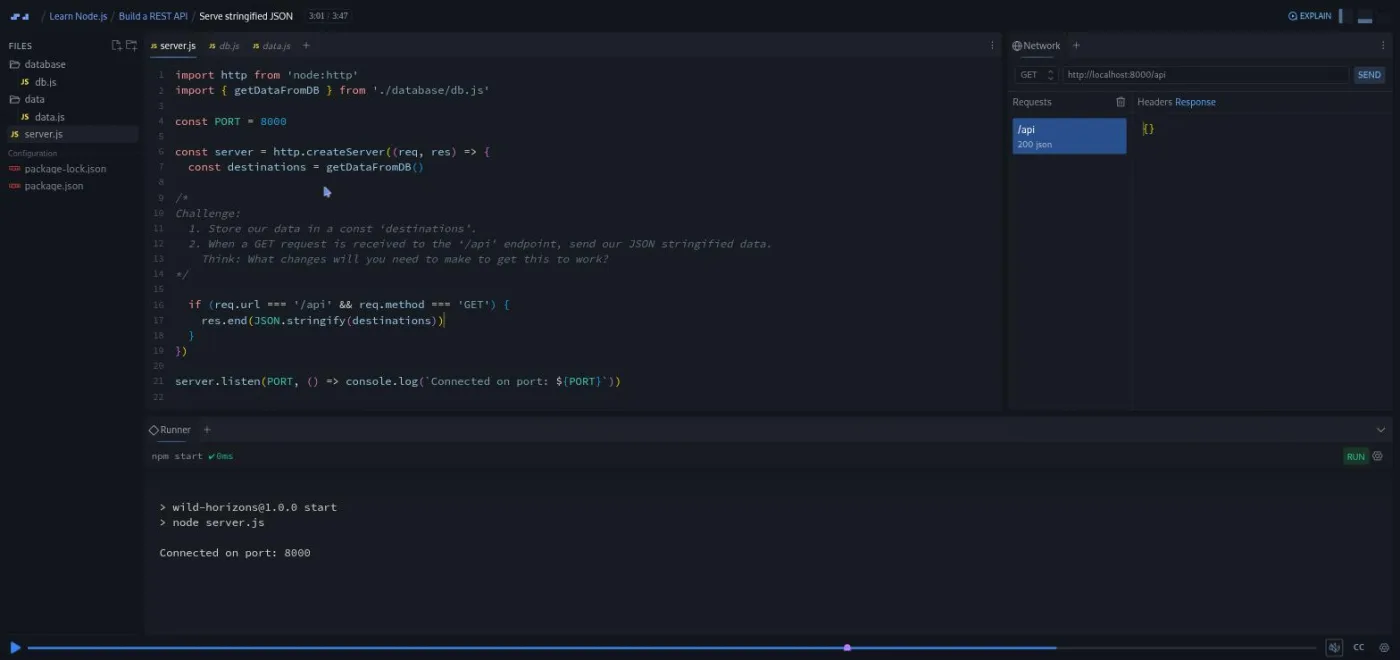
Task: Show the Response tab
Action: point(1195,102)
